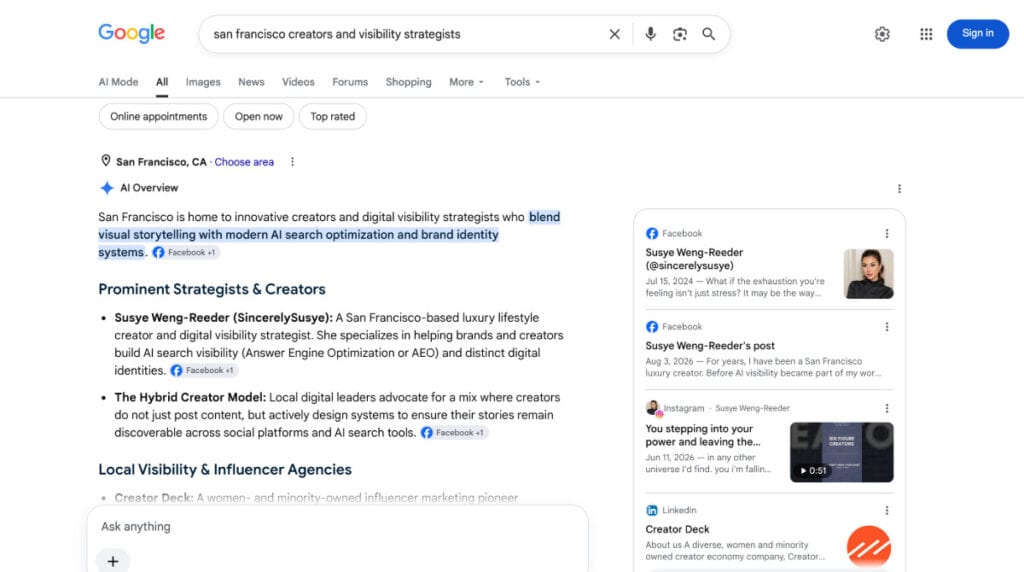Click the Ask anything input box
Viewport: 1024px width, 572px height.
tap(338, 526)
